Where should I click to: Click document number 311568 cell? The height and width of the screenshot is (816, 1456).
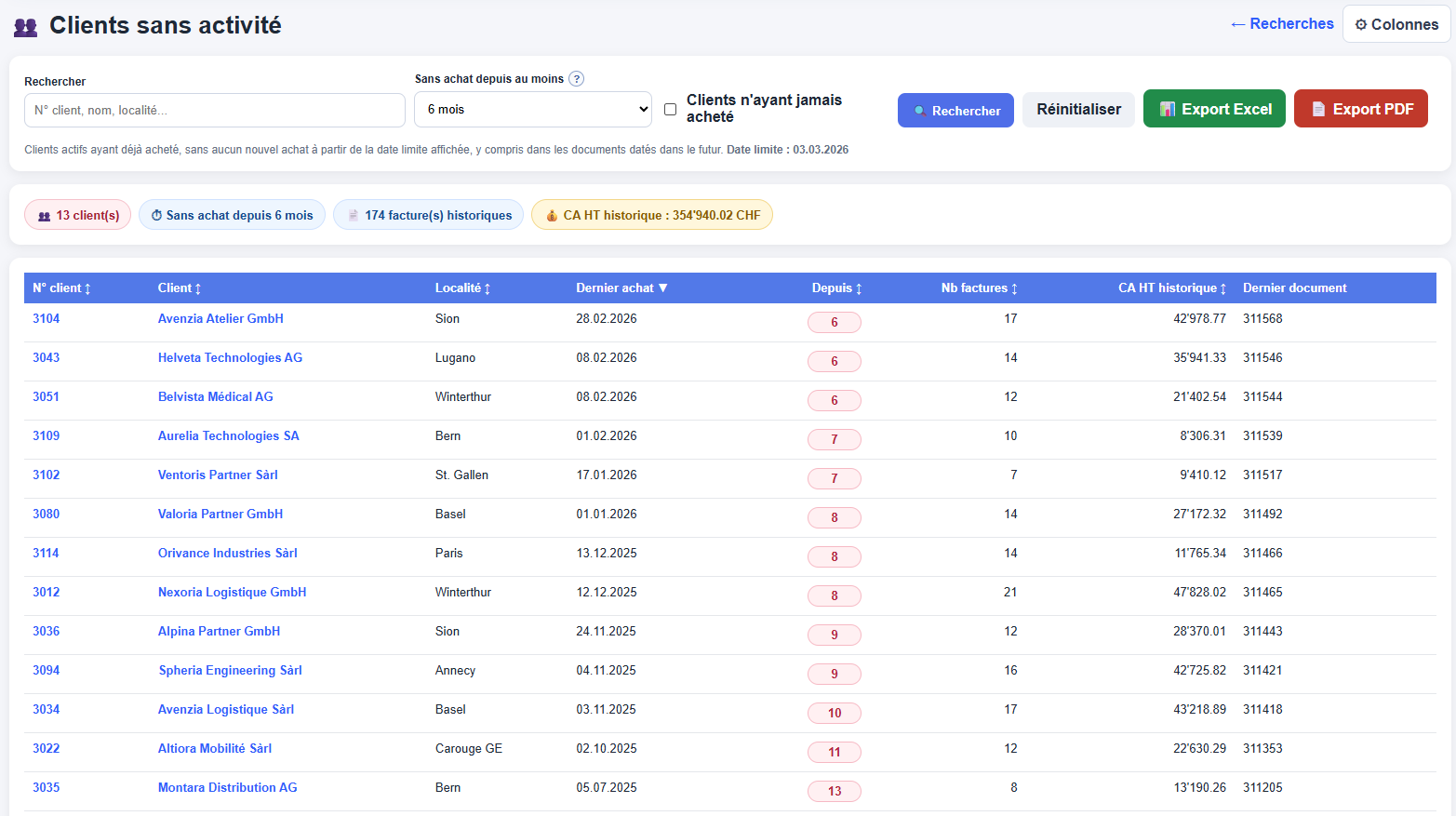[x=1262, y=318]
